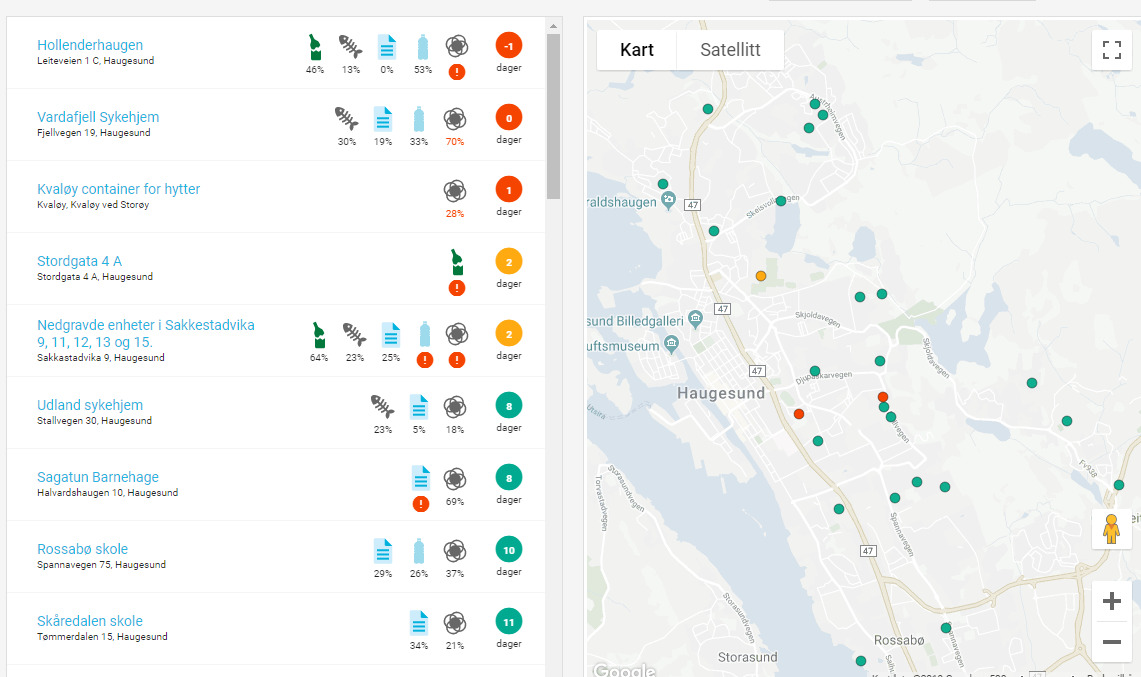Zoom in on the map
Screen dimensions: 1141x677
(1111, 601)
